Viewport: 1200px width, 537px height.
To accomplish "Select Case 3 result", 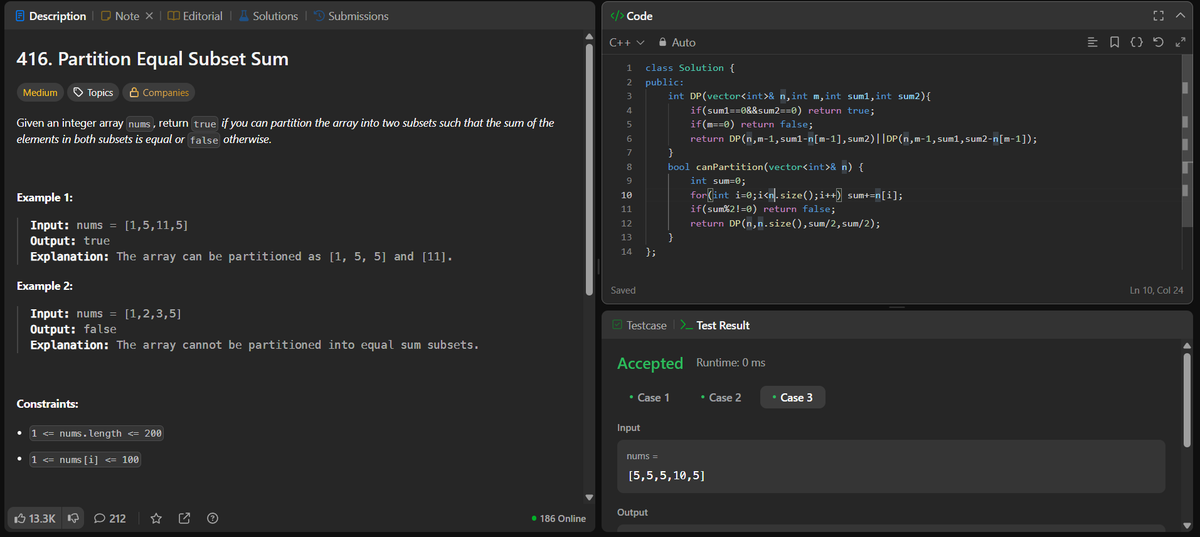I will [792, 397].
